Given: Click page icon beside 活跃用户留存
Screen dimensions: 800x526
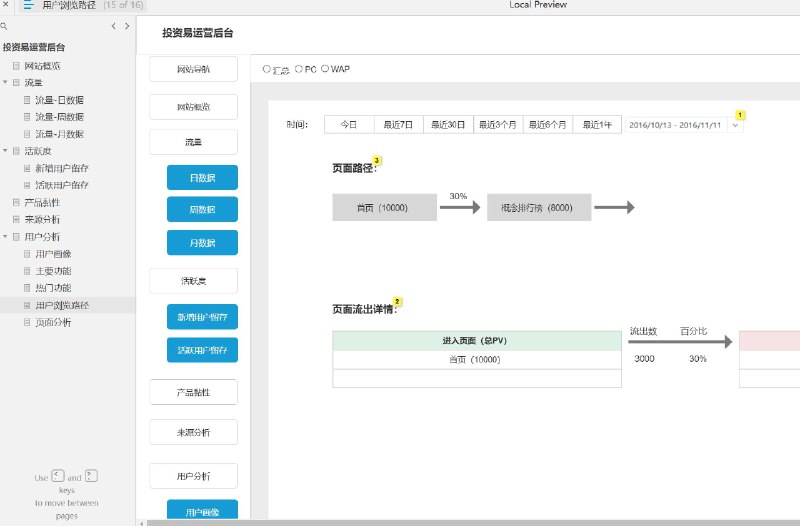Looking at the screenshot, I should [27, 185].
